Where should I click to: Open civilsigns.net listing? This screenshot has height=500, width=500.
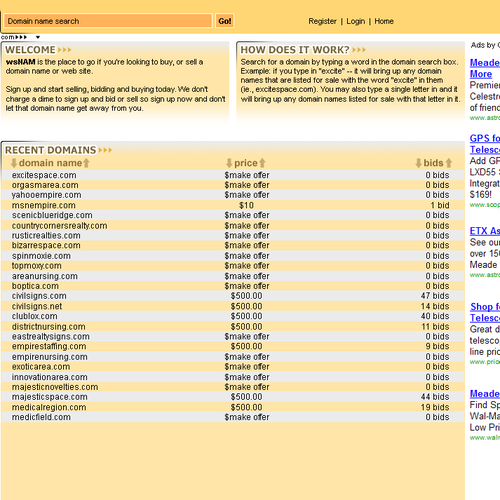point(37,306)
